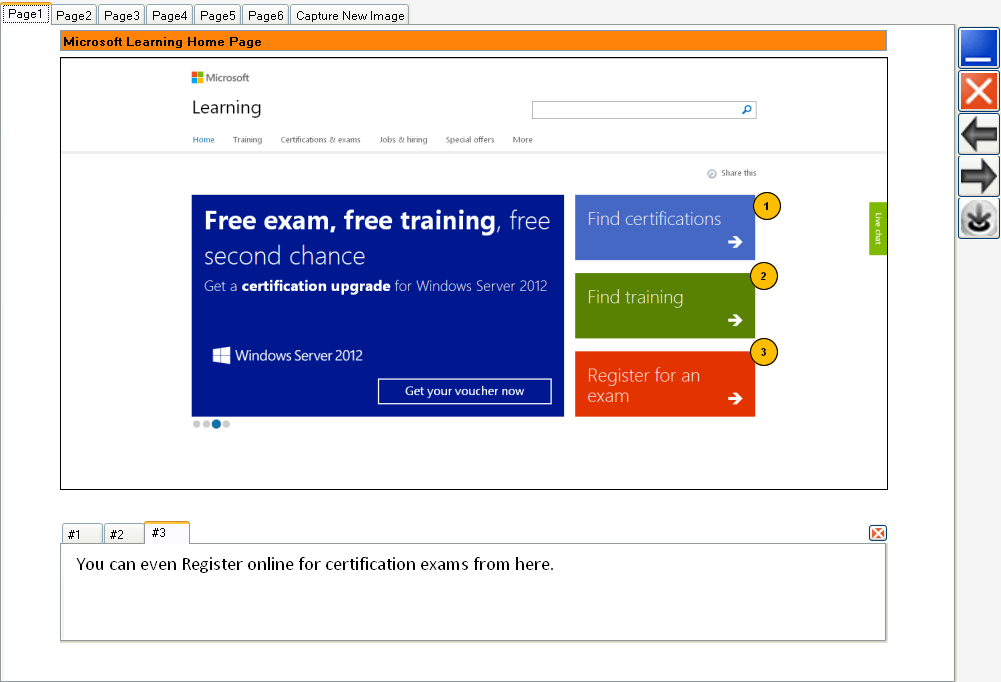Image resolution: width=1001 pixels, height=682 pixels.
Task: Open the Certifications & exams link
Action: click(x=320, y=139)
